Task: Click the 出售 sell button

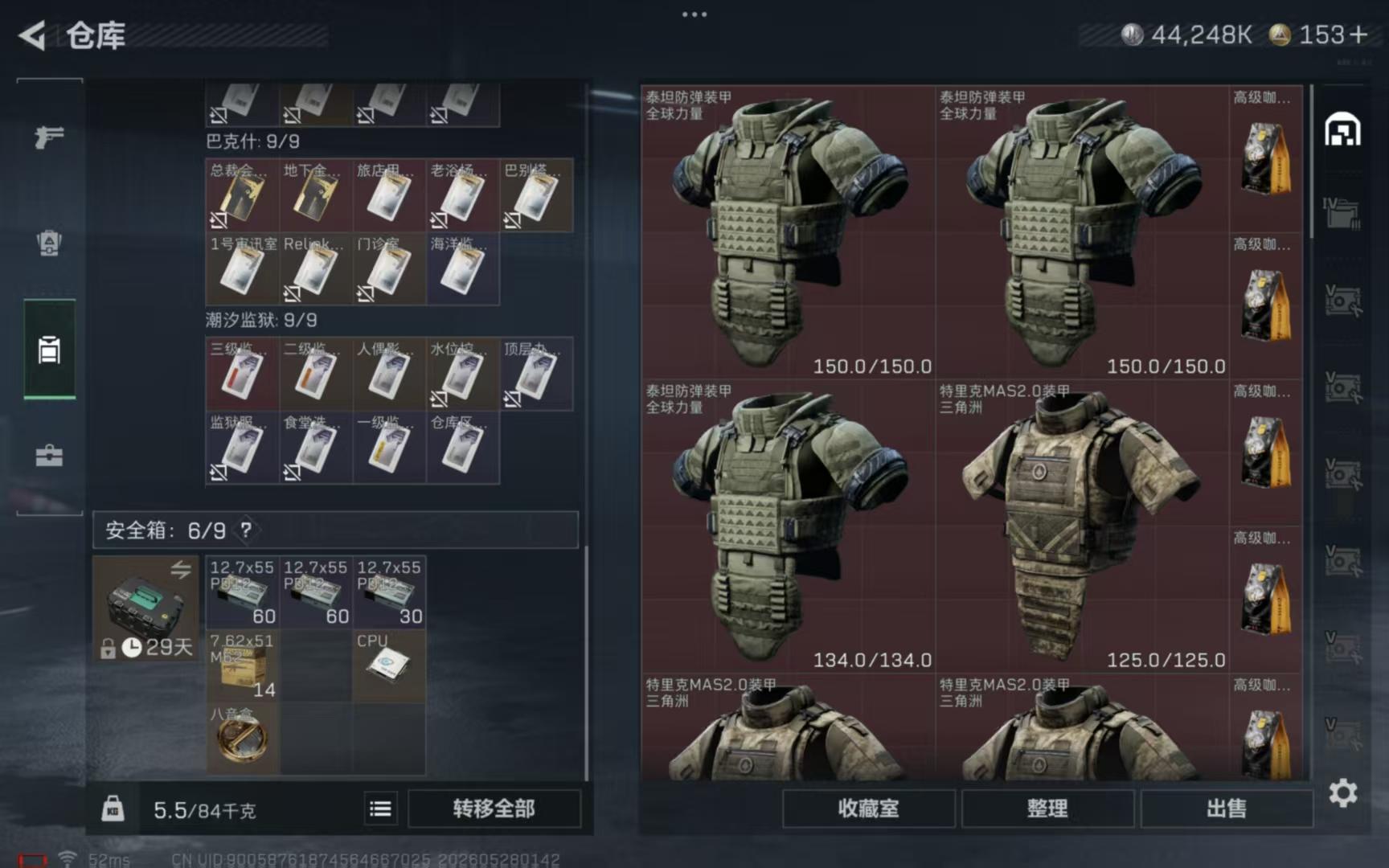Action: point(1227,809)
